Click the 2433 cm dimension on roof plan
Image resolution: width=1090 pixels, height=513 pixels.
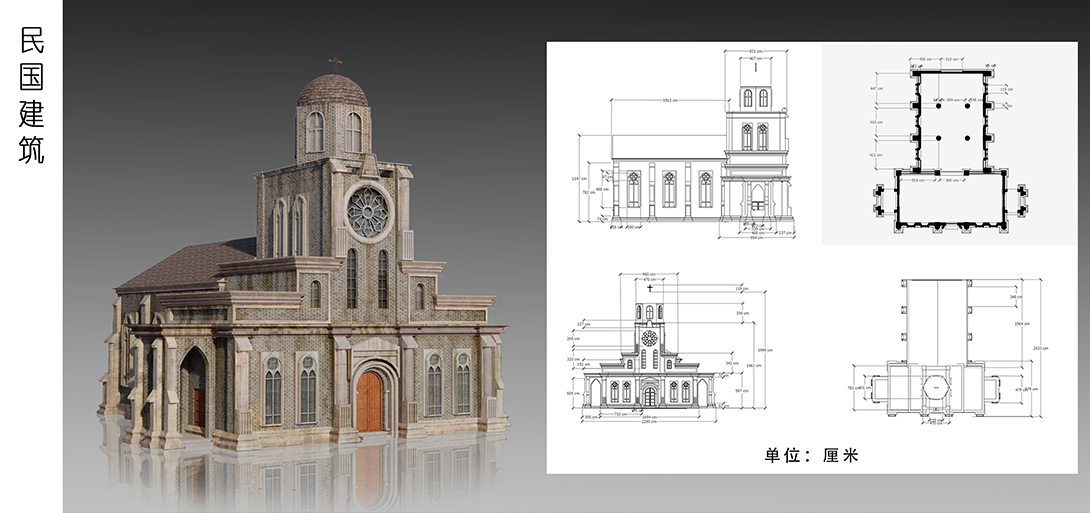(1040, 348)
